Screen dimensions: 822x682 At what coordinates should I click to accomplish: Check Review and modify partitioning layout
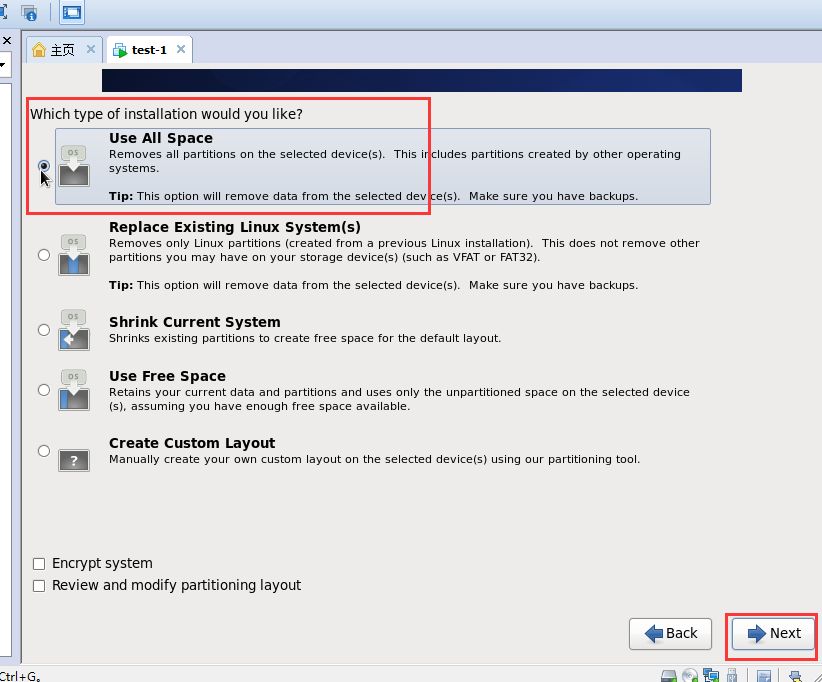tap(39, 586)
